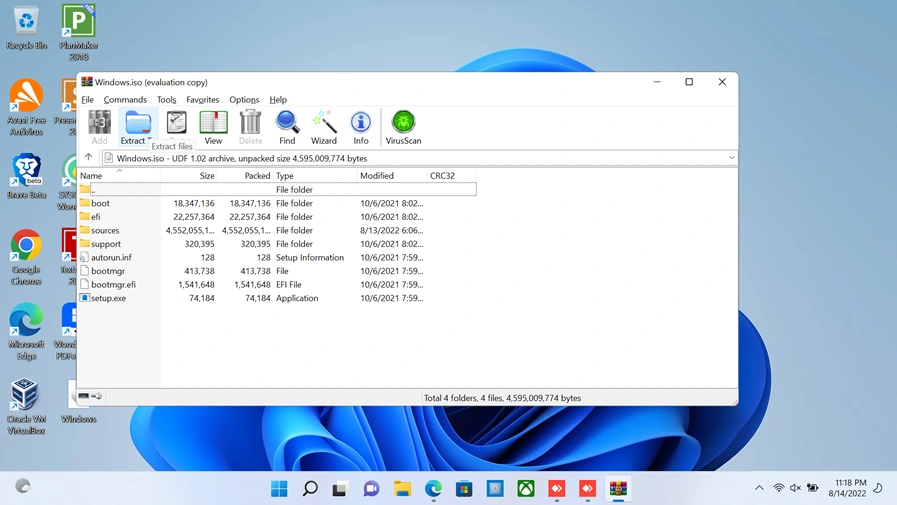The height and width of the screenshot is (505, 897).
Task: Sort by the CRC32 column header
Action: pyautogui.click(x=452, y=176)
